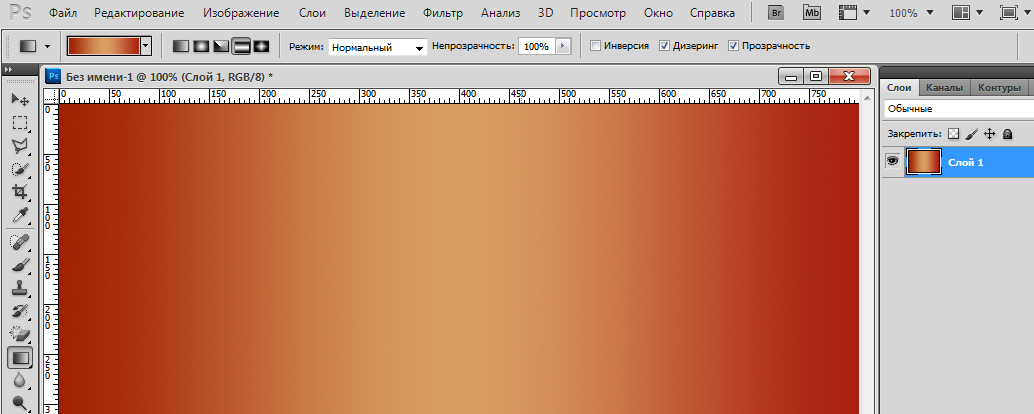Select the Brush tool
This screenshot has height=414, width=1034.
[20, 265]
